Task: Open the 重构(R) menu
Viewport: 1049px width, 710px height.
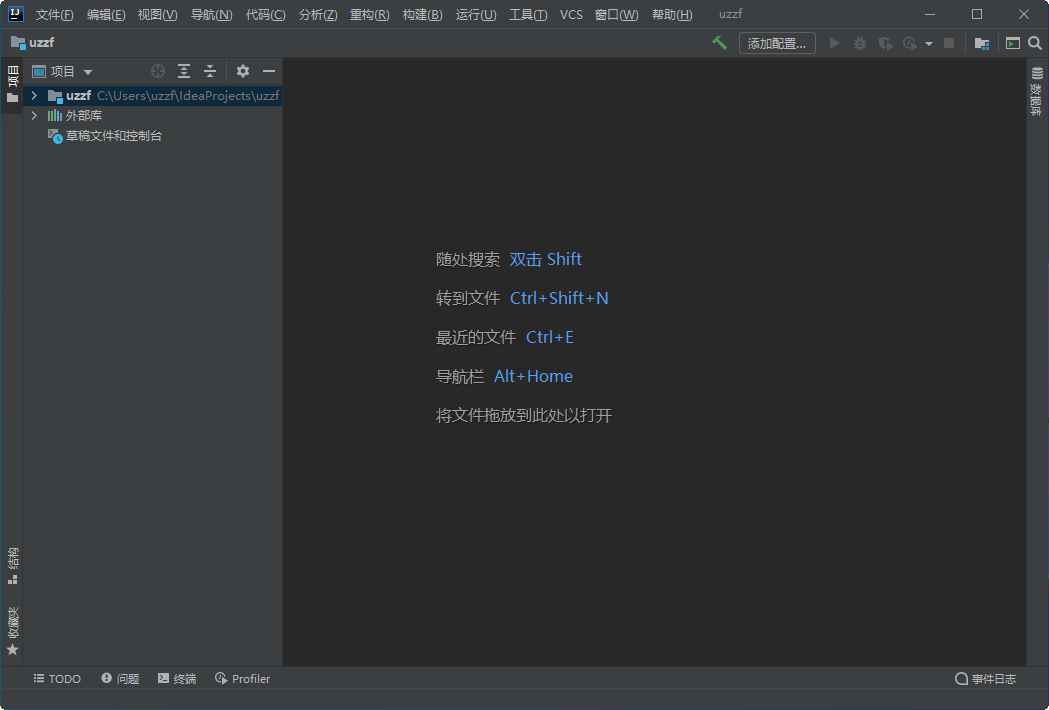Action: tap(369, 15)
